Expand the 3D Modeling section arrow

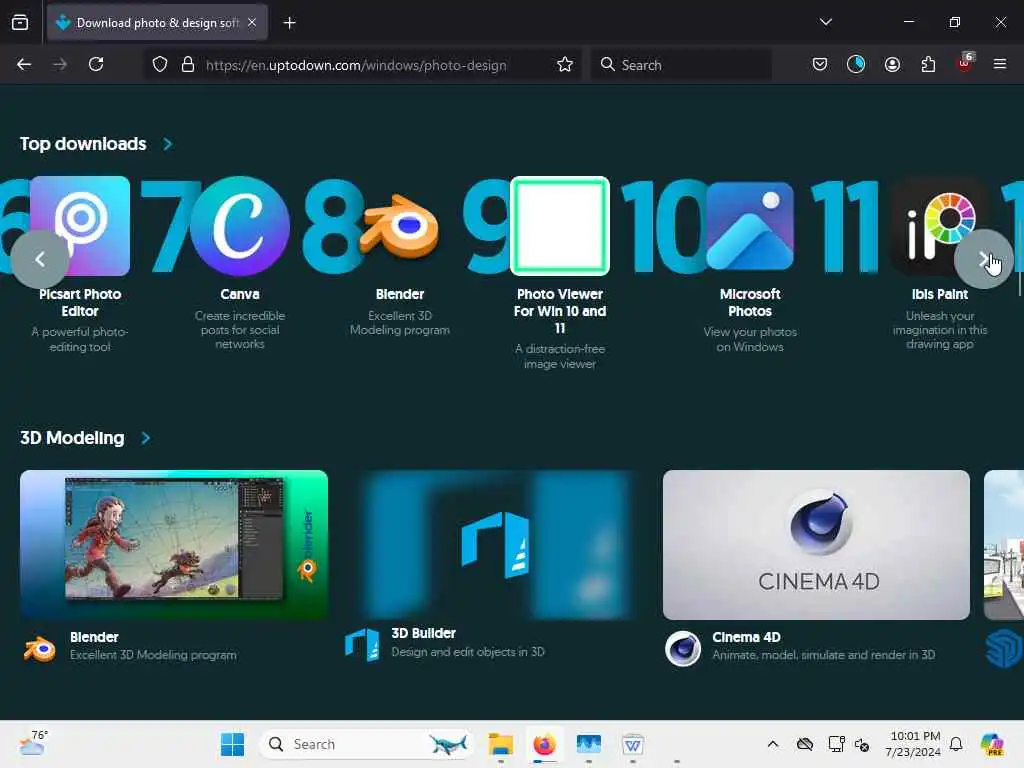click(146, 438)
